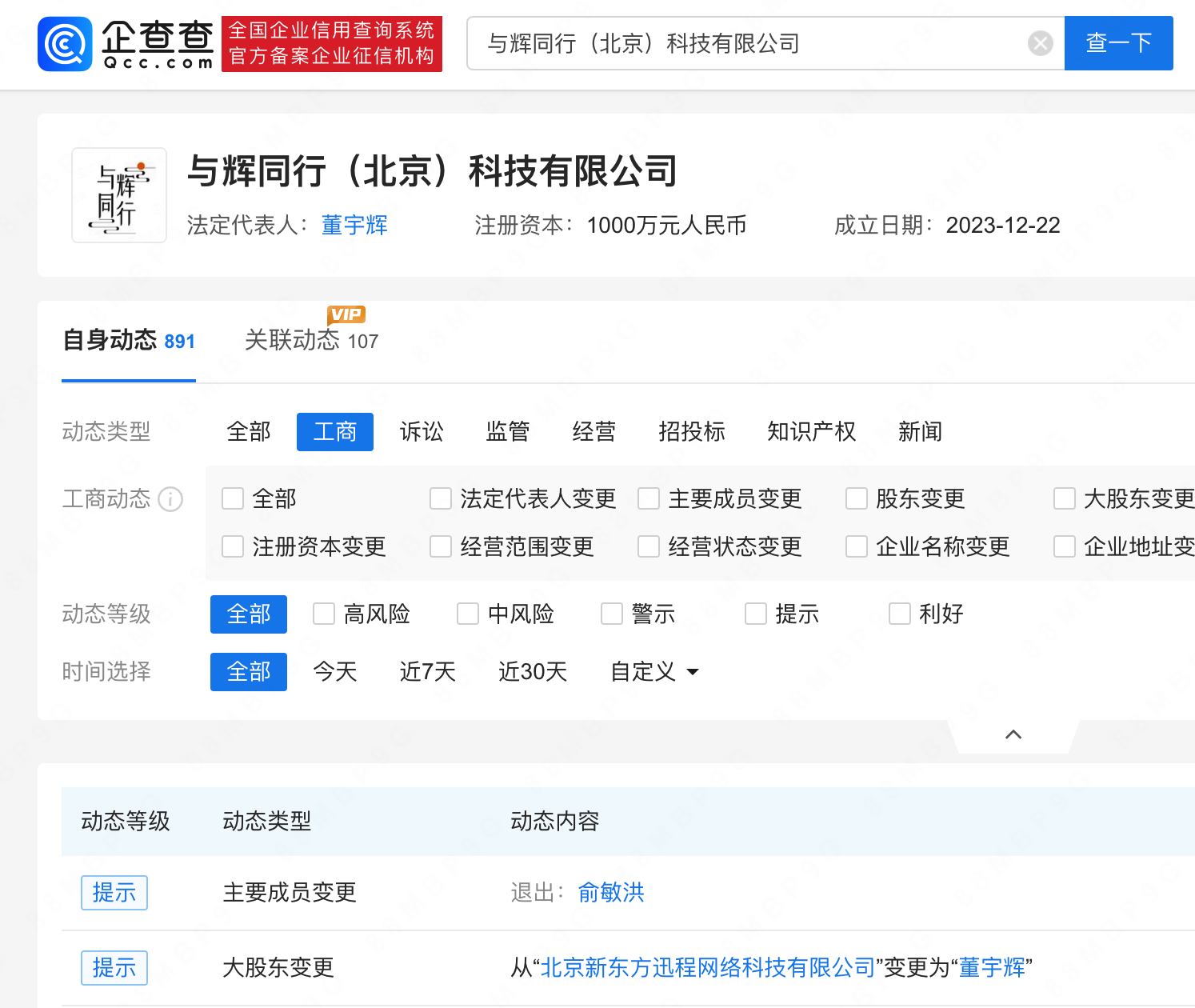
Task: Toggle the 提示 level checkbox
Action: (x=756, y=614)
